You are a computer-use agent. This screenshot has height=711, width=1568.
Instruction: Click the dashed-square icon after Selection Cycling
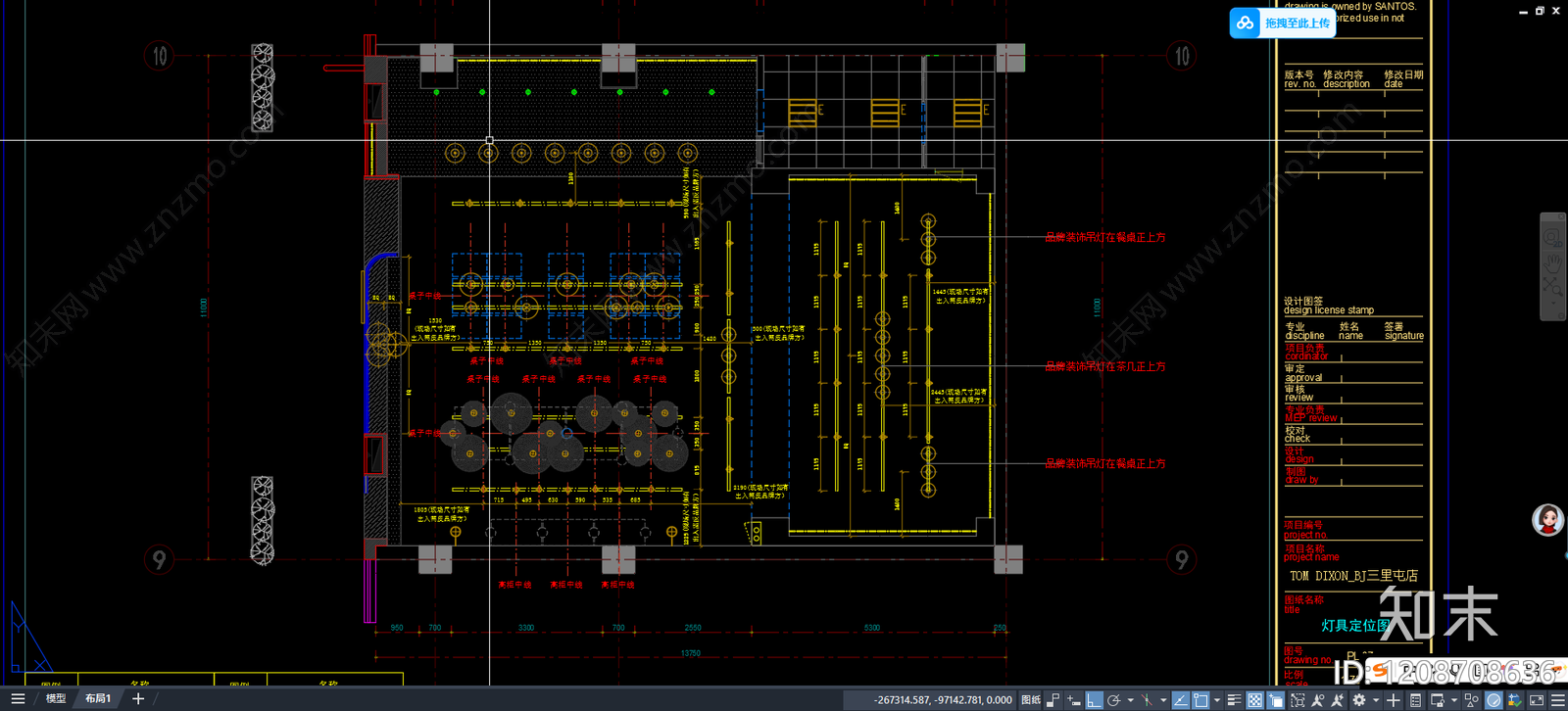click(1298, 700)
